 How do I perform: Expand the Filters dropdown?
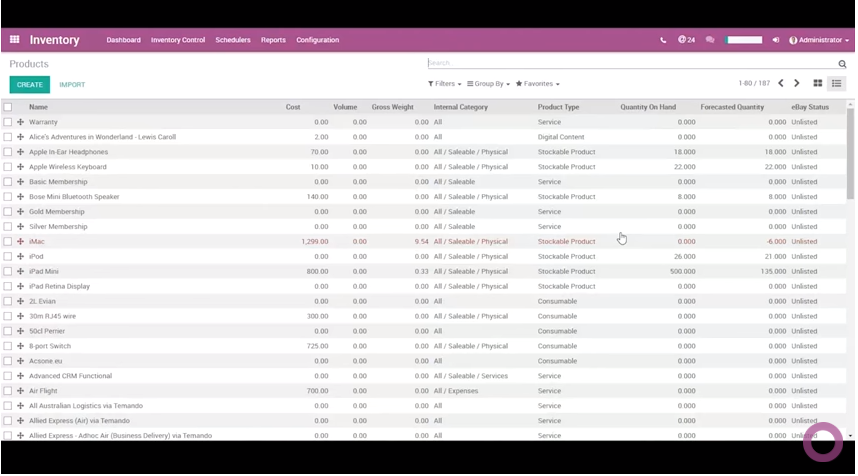(x=444, y=84)
